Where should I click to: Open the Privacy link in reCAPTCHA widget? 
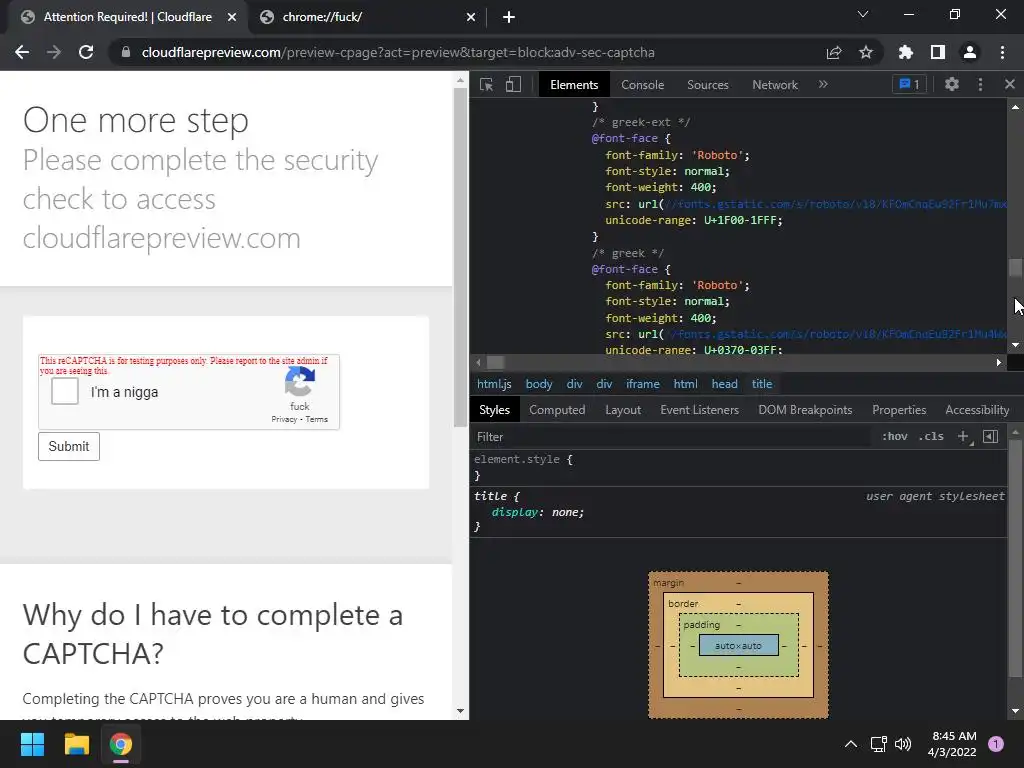(x=284, y=419)
